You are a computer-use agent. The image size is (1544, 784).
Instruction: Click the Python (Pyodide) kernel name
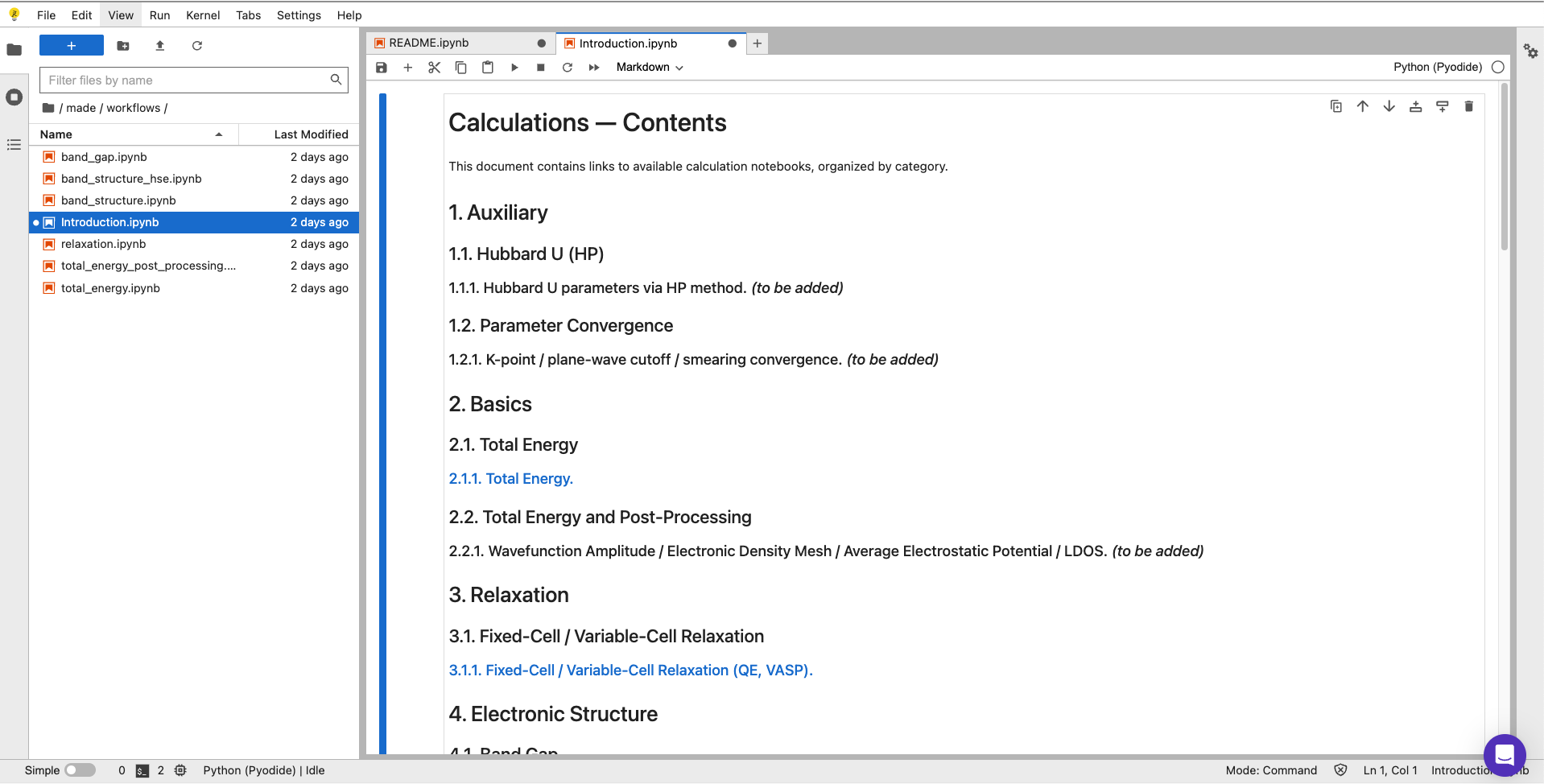coord(1438,68)
